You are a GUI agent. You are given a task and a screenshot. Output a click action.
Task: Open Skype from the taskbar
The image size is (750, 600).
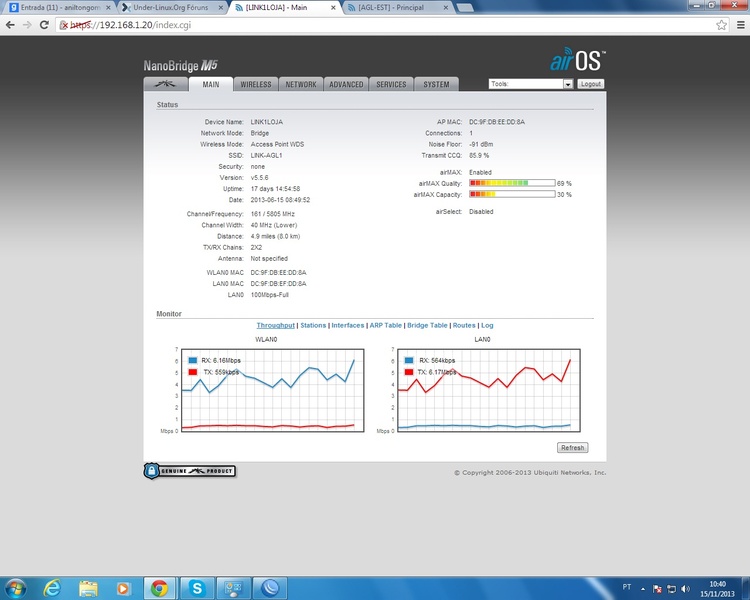click(197, 588)
